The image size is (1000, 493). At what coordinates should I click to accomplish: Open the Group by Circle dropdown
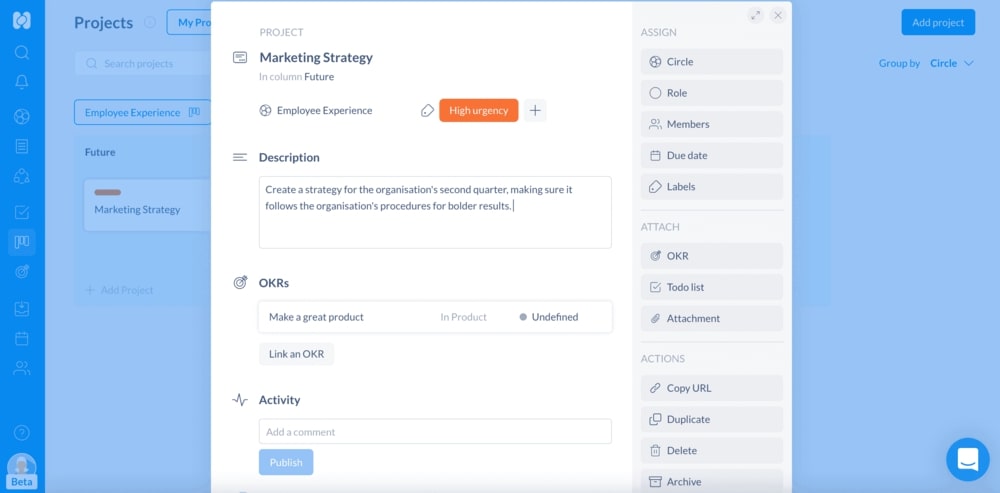coord(952,63)
